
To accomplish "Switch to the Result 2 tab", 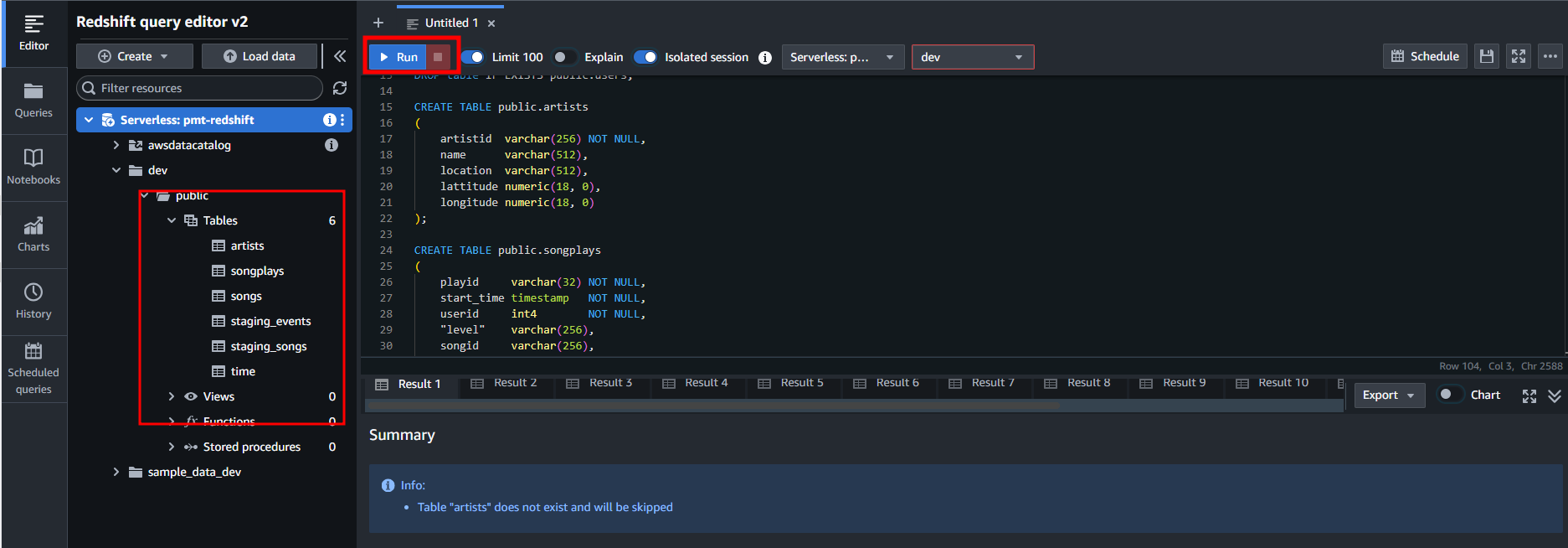I will click(504, 383).
